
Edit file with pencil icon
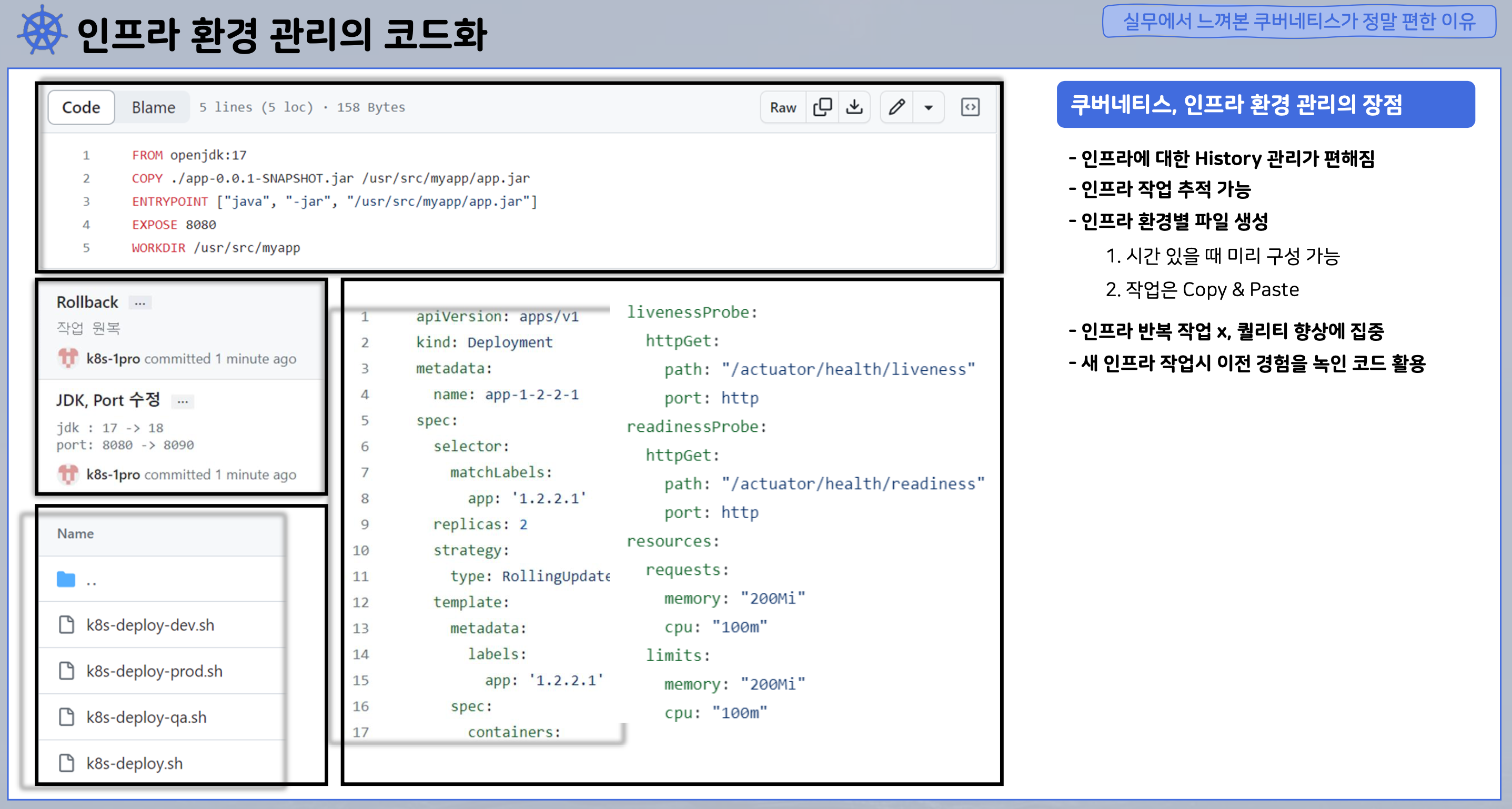click(897, 107)
